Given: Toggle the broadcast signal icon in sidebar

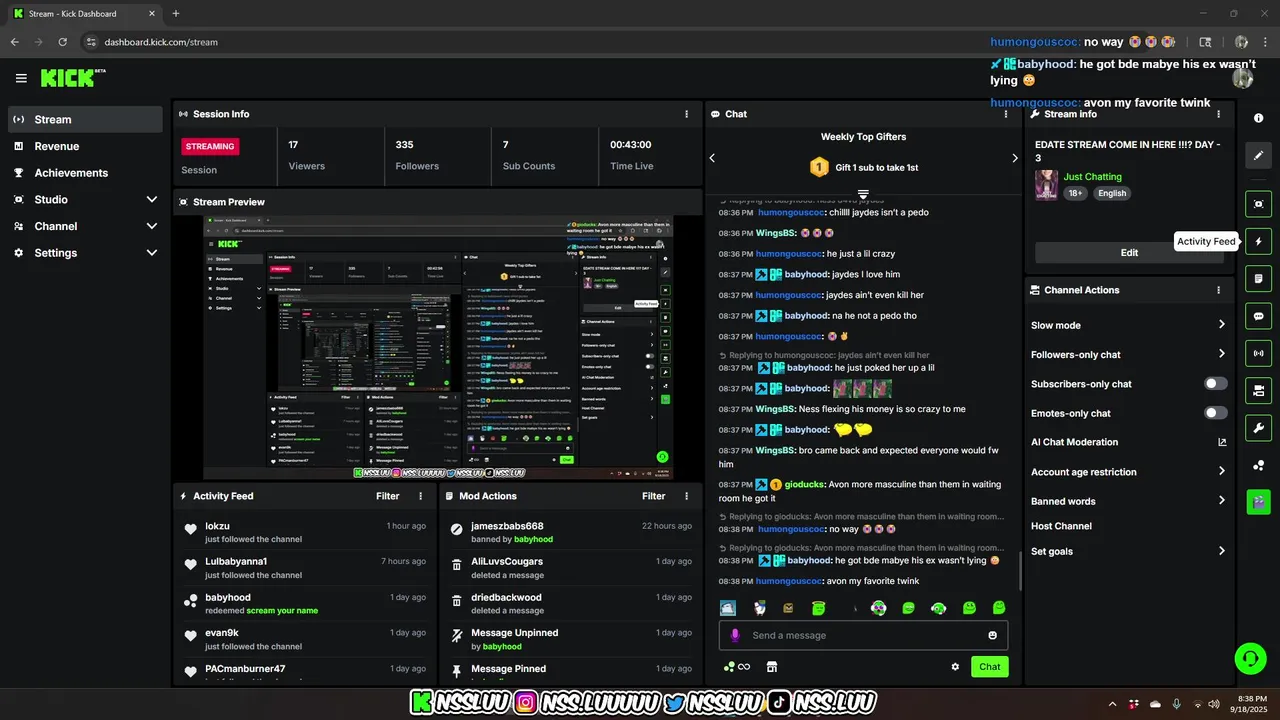Looking at the screenshot, I should pyautogui.click(x=1258, y=353).
